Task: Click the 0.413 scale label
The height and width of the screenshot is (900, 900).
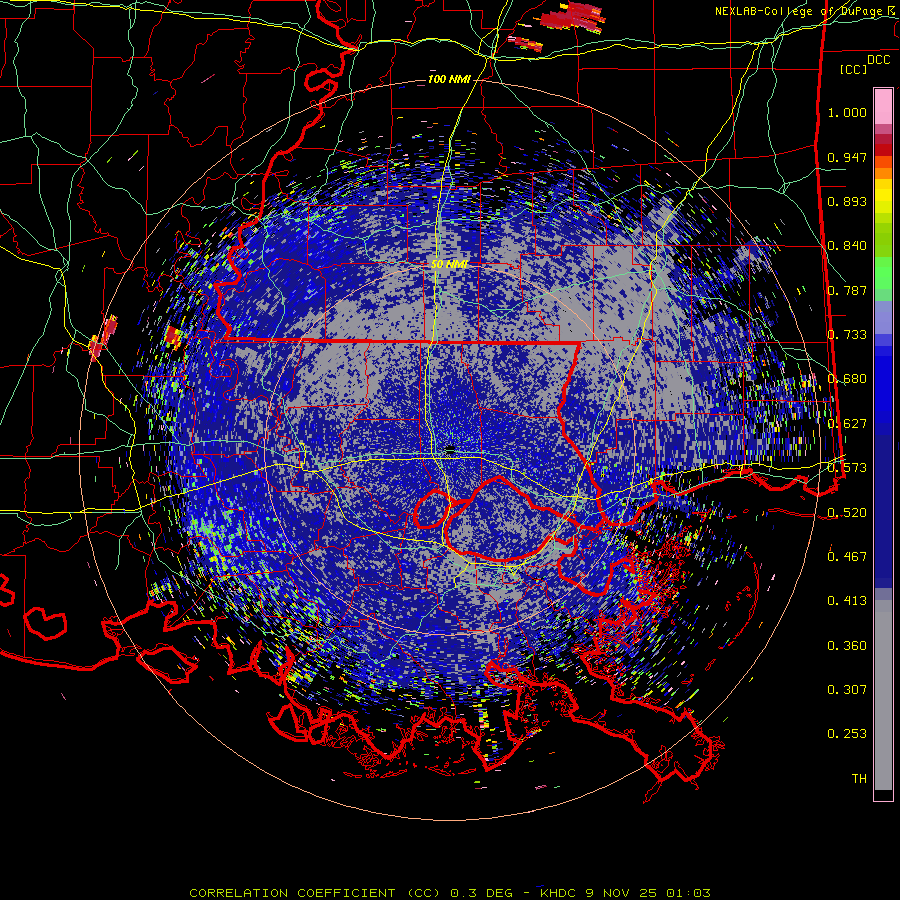Action: click(x=847, y=601)
